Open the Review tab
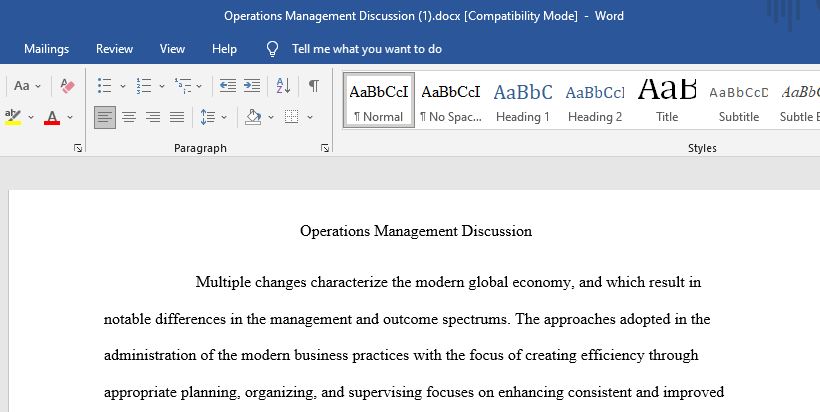 tap(114, 49)
